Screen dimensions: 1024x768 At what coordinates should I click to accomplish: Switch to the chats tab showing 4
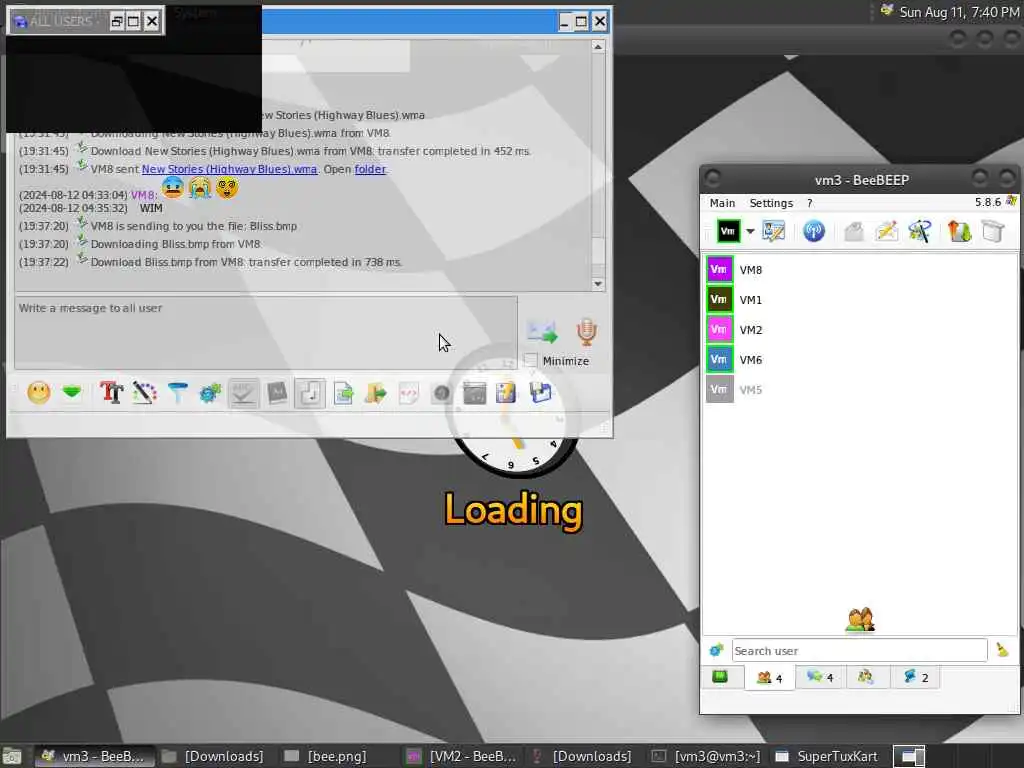(820, 677)
